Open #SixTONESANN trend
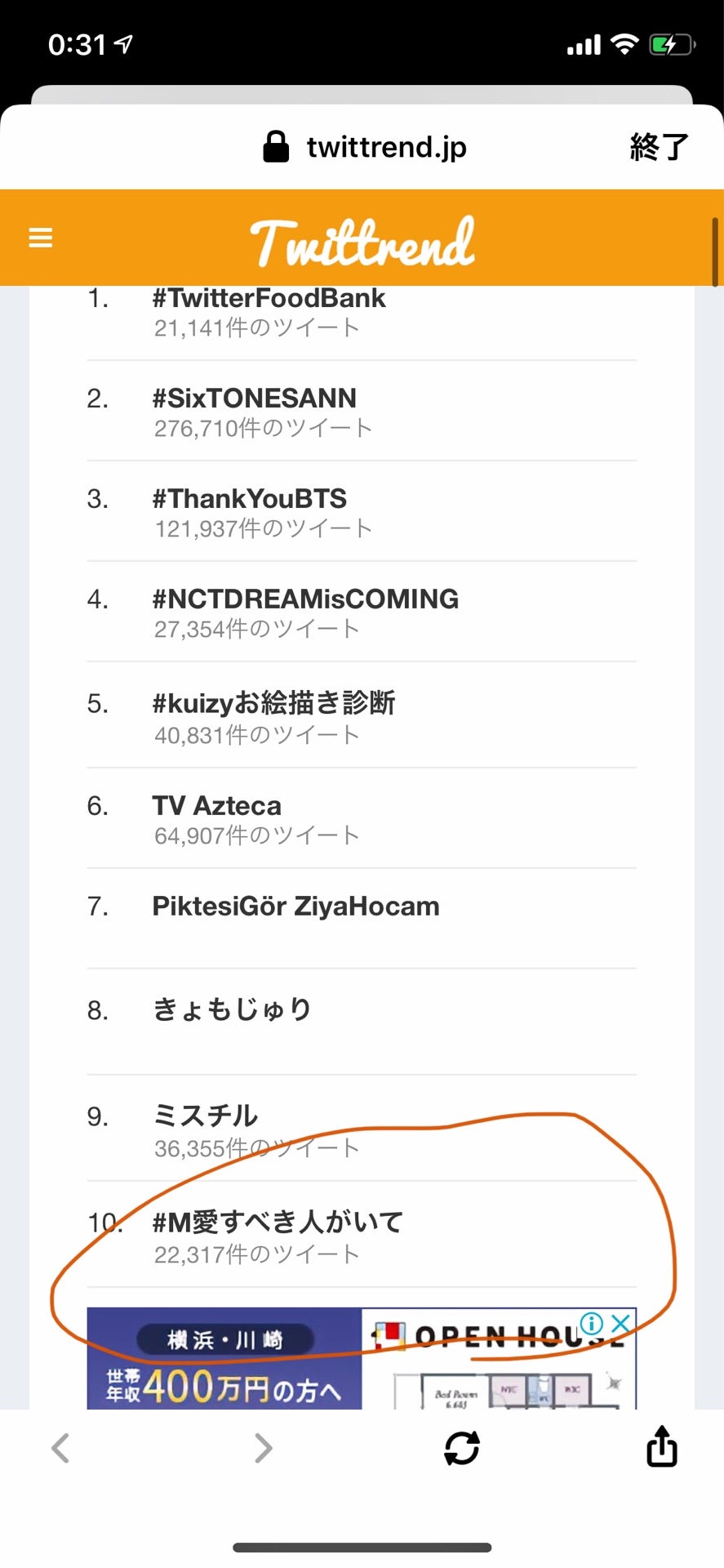Screen dimensions: 724x1568 [255, 399]
